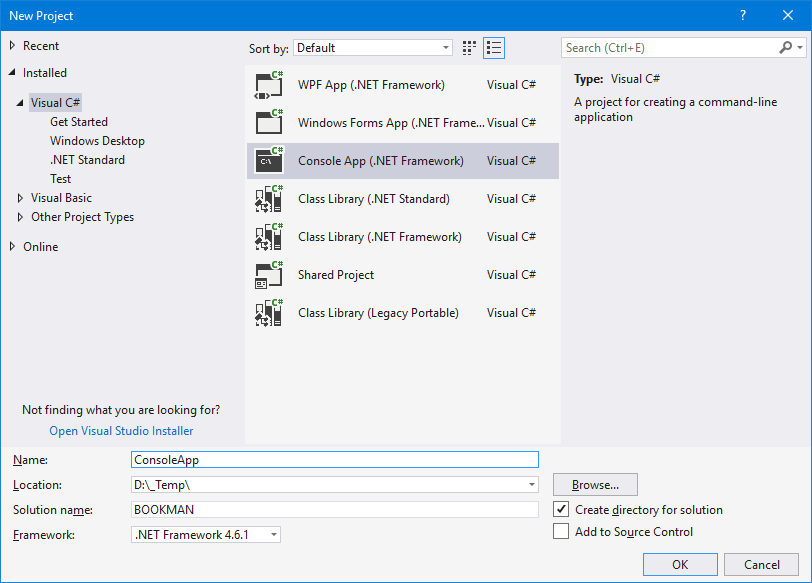
Task: Select the Visual C# tree node
Action: coord(55,103)
